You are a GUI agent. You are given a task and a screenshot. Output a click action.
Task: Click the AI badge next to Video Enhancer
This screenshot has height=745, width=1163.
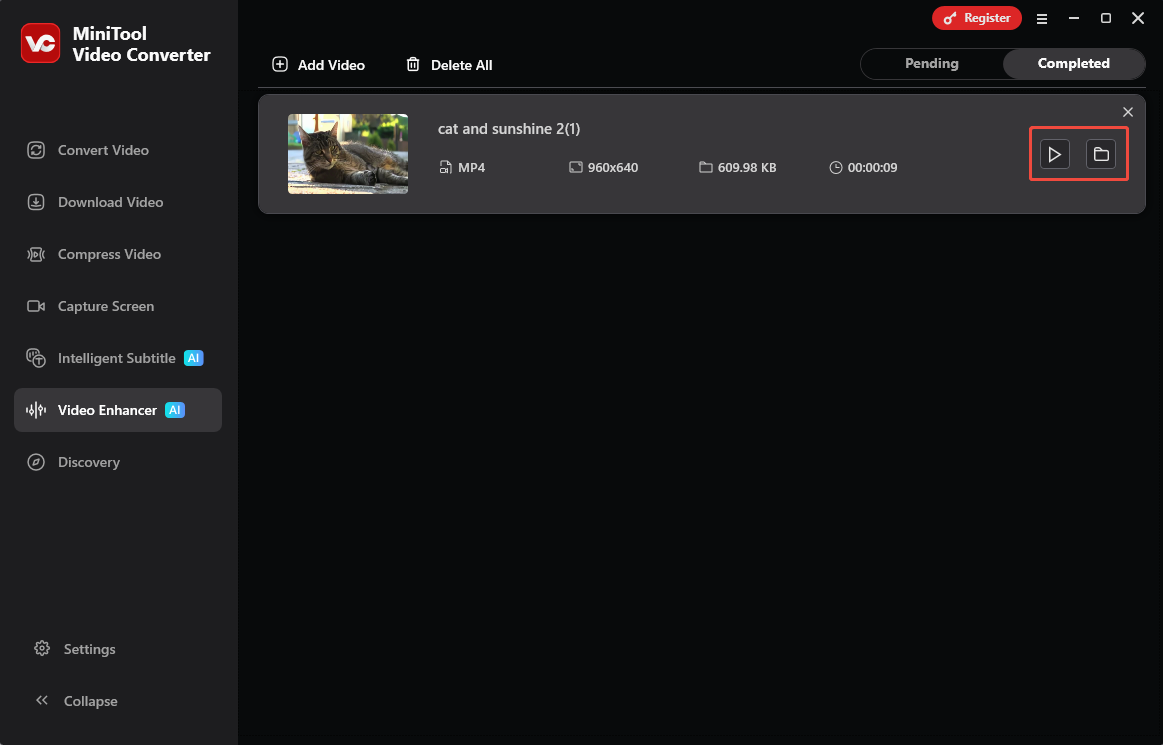click(x=175, y=410)
